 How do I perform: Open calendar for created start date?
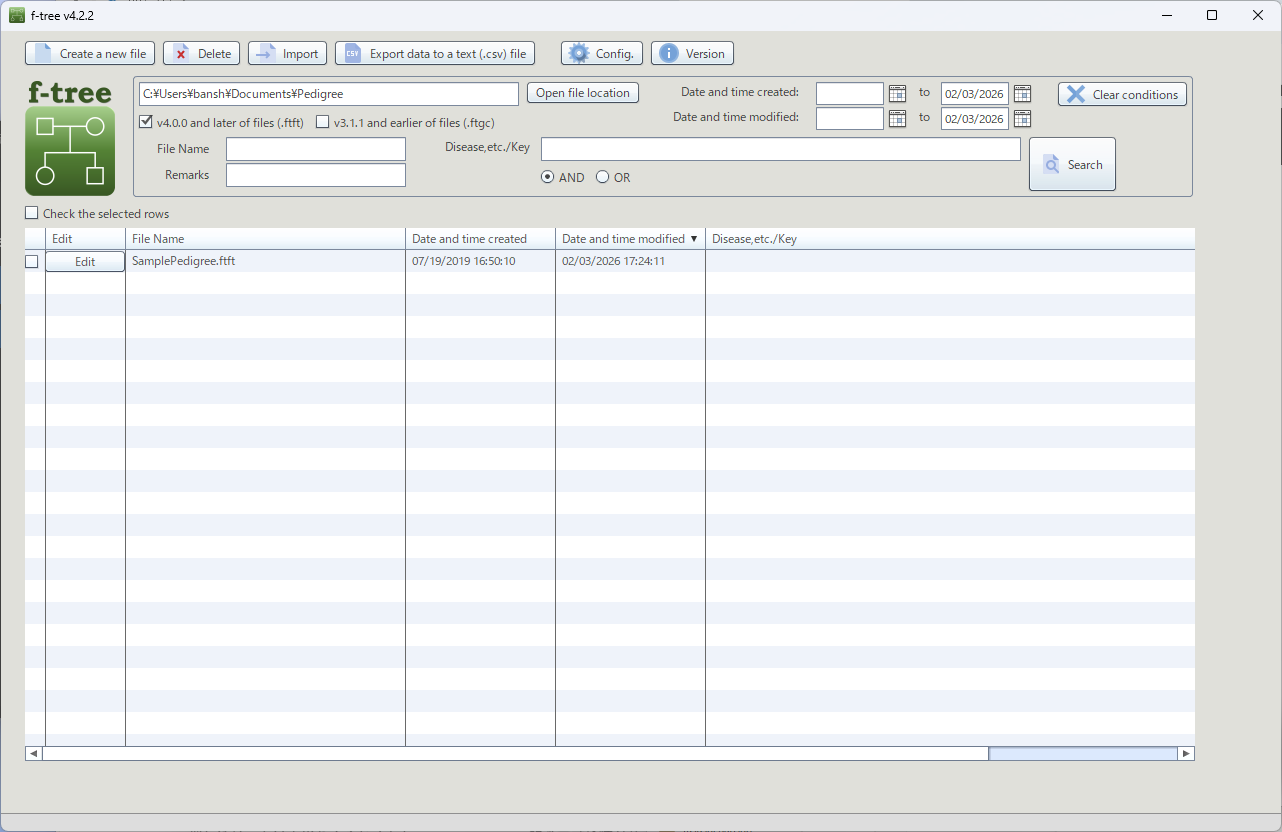(x=897, y=94)
